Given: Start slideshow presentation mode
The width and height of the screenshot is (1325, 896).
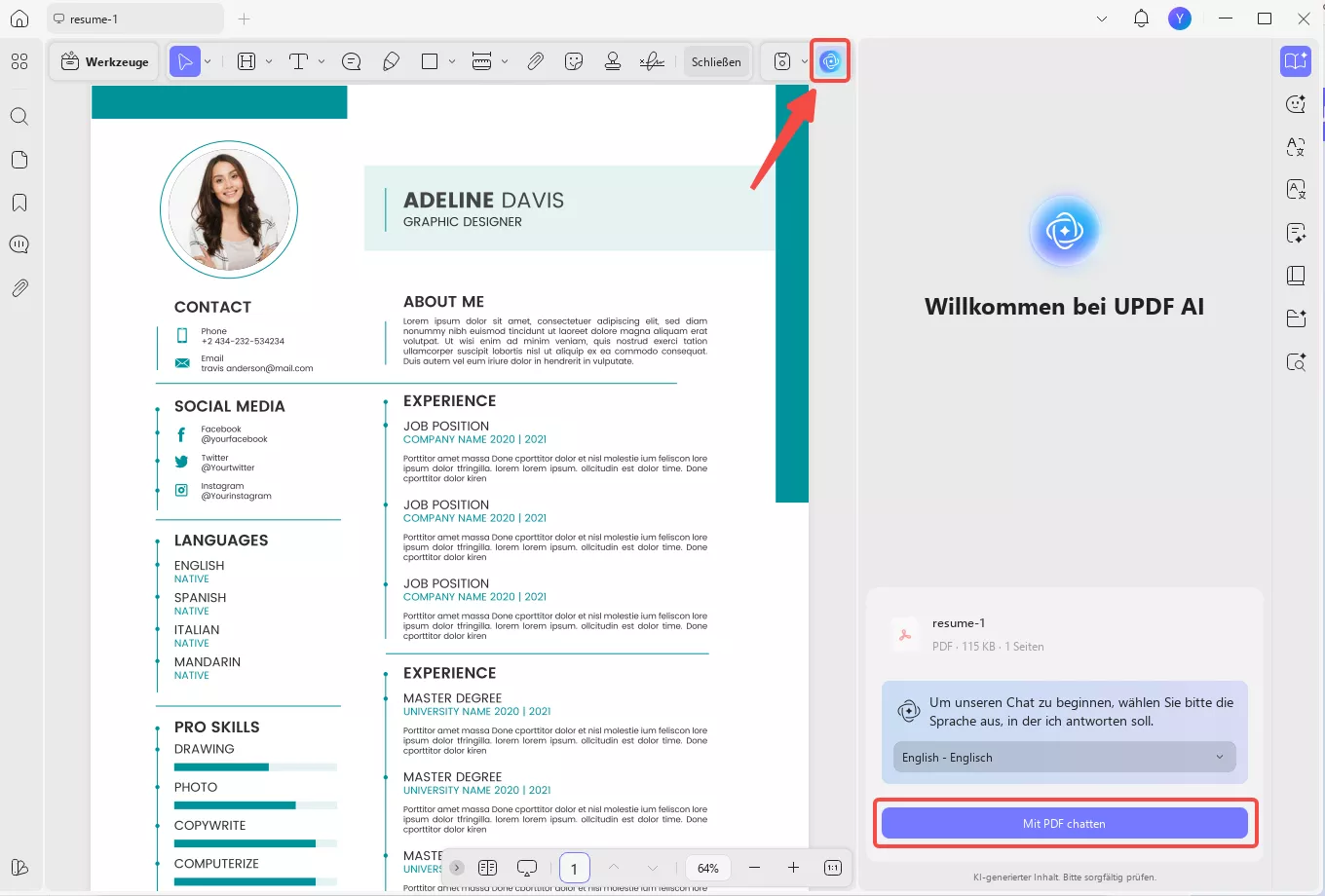Looking at the screenshot, I should tap(527, 868).
